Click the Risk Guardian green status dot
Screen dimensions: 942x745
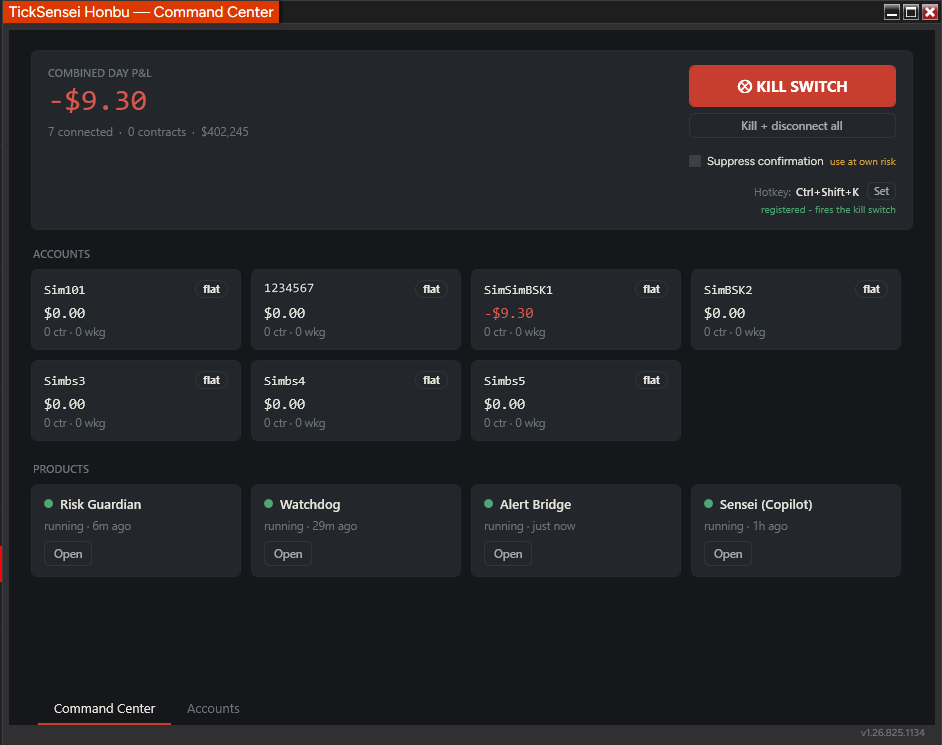(x=49, y=503)
